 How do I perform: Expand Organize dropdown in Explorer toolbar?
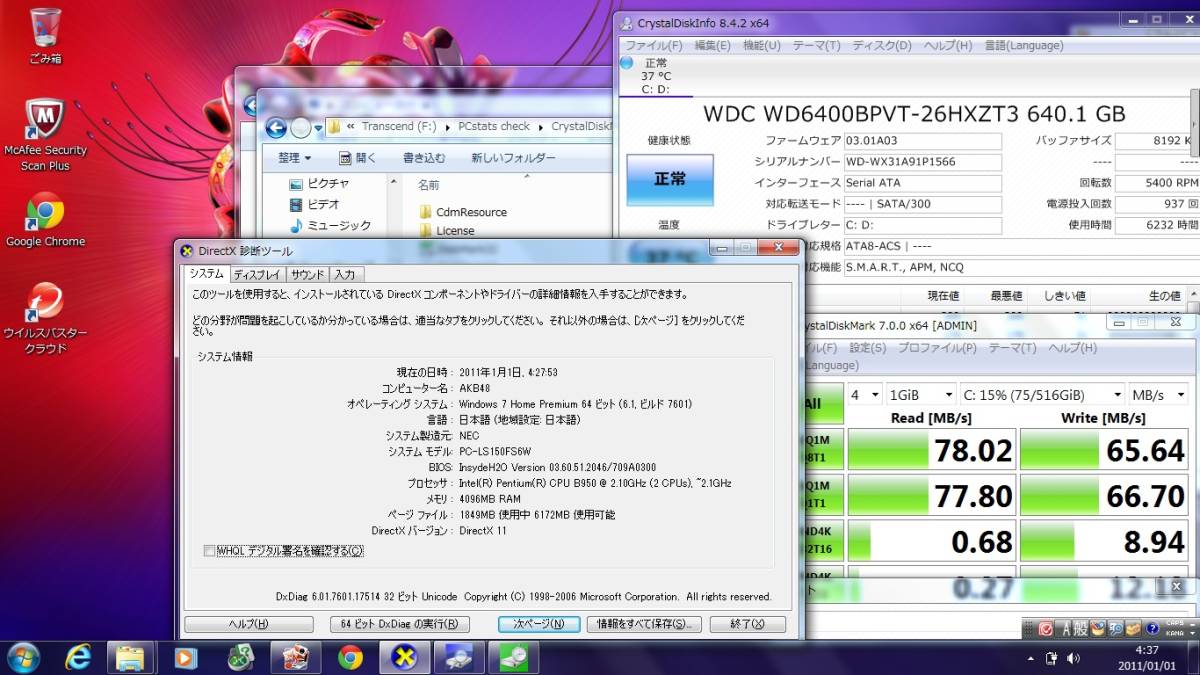pos(294,158)
